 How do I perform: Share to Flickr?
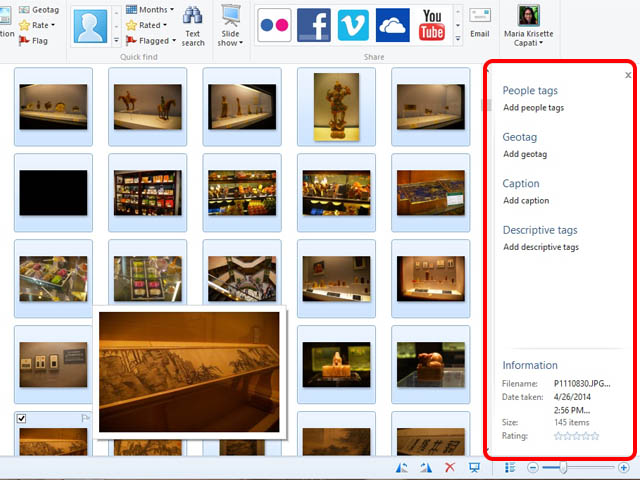coord(274,25)
